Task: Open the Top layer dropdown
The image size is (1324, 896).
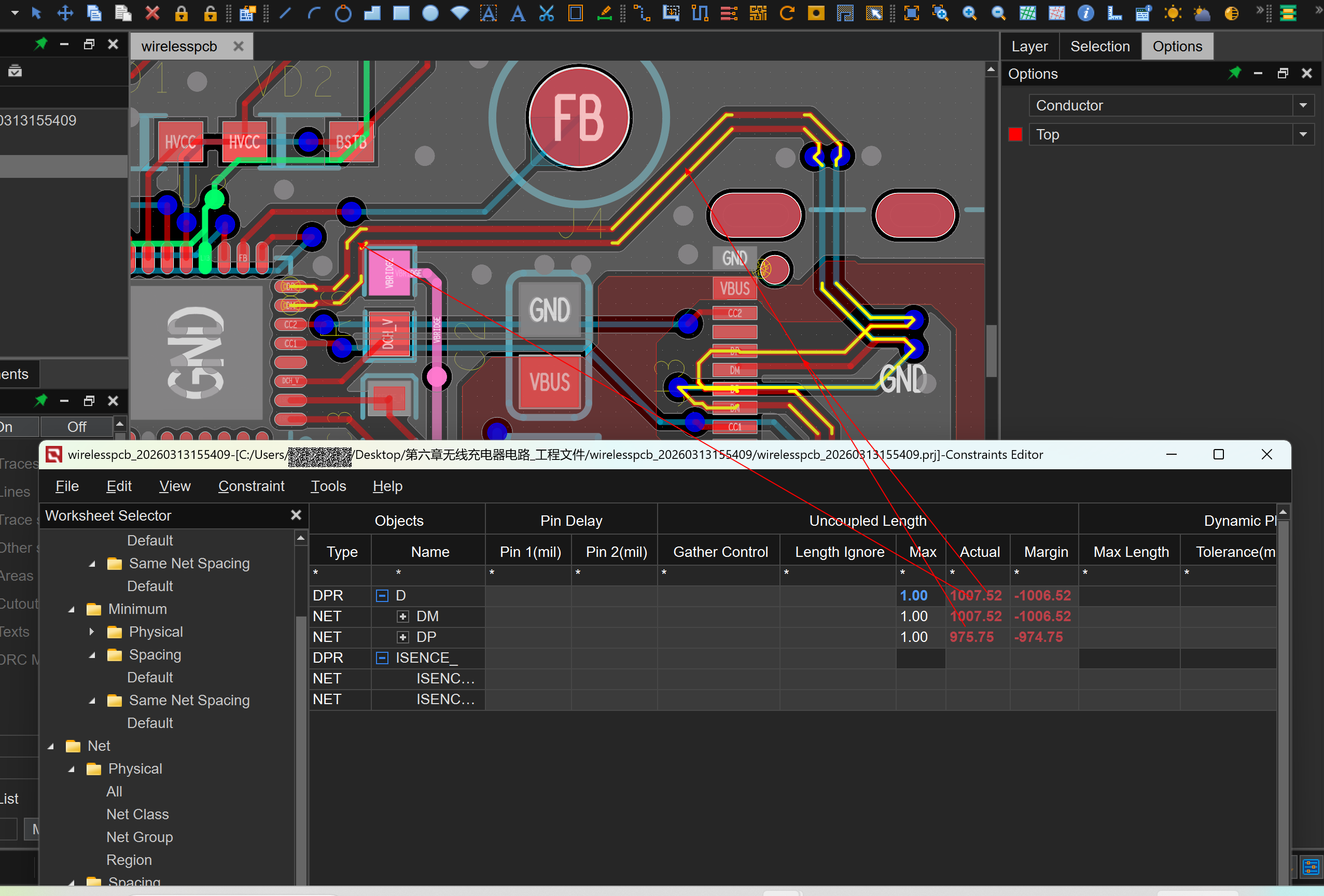Action: tap(1303, 134)
